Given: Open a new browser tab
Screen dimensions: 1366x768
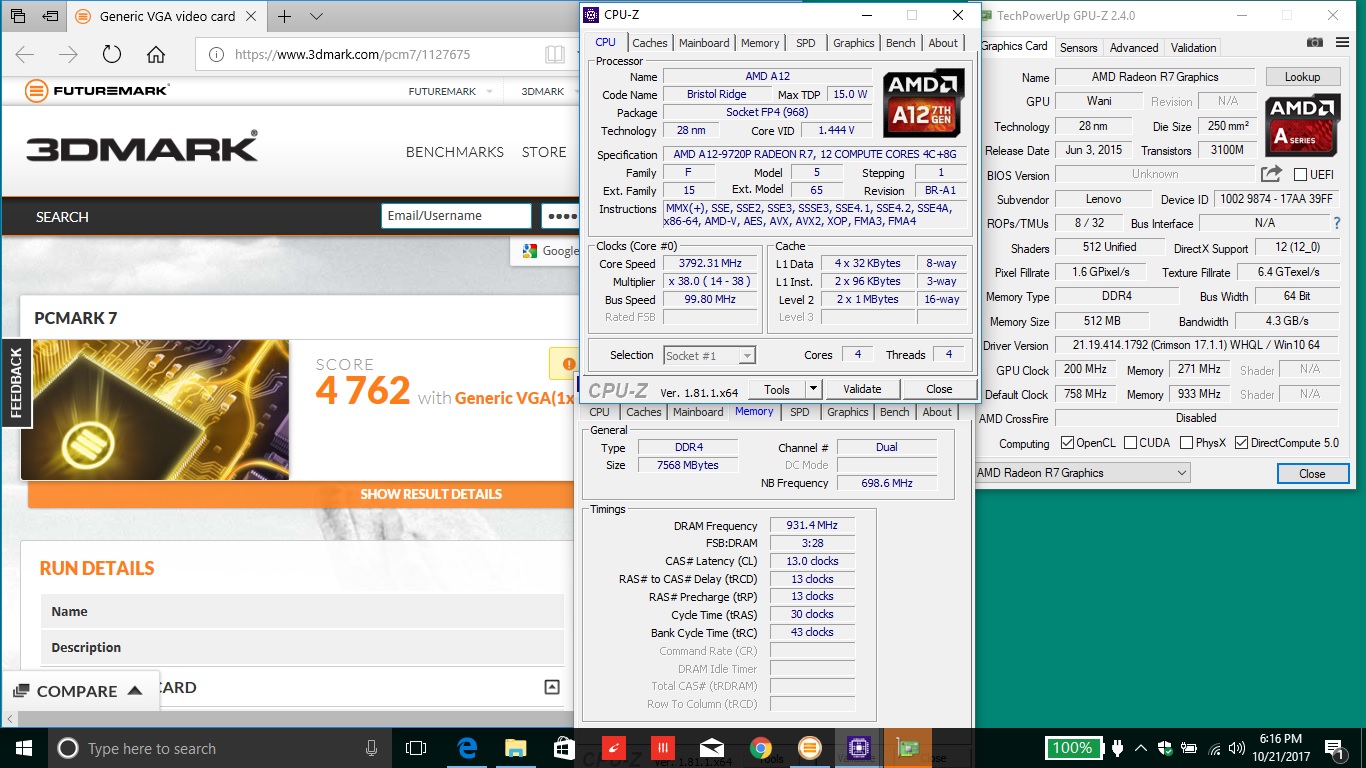Looking at the screenshot, I should [x=285, y=17].
